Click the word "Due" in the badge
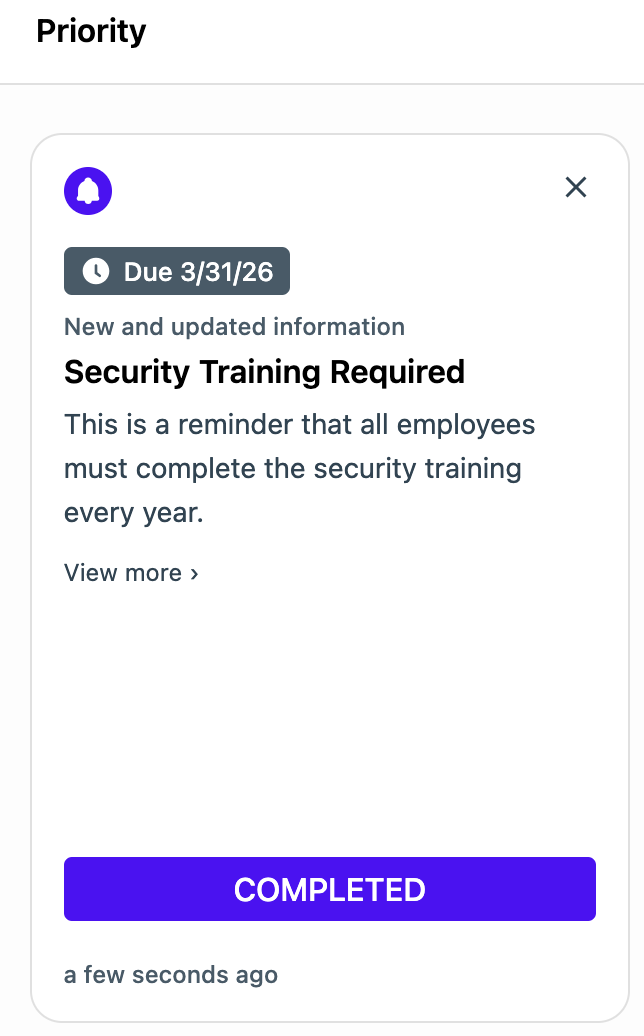Viewport: 644px width, 1036px height. tap(148, 271)
